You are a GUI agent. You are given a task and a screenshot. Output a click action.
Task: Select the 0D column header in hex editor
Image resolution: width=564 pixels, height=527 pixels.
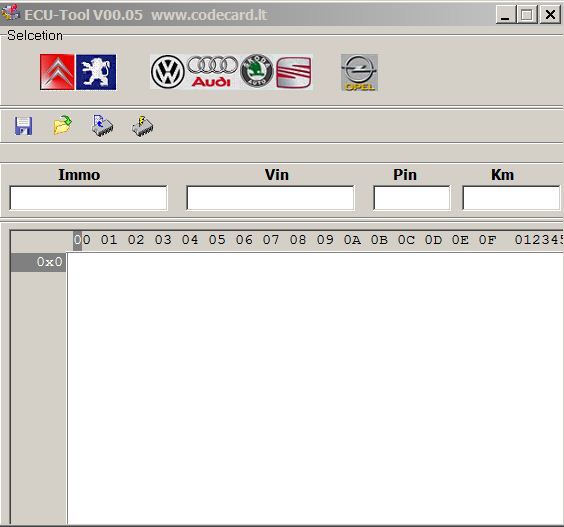tap(433, 240)
